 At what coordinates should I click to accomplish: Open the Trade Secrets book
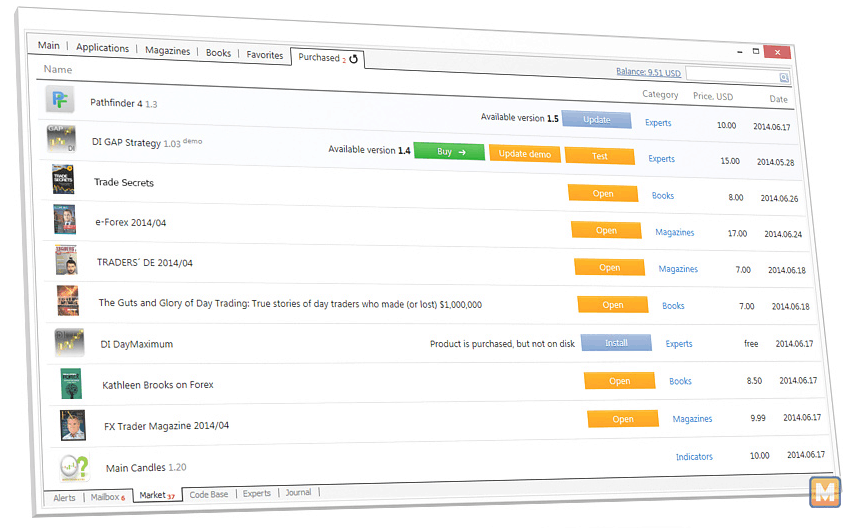603,193
